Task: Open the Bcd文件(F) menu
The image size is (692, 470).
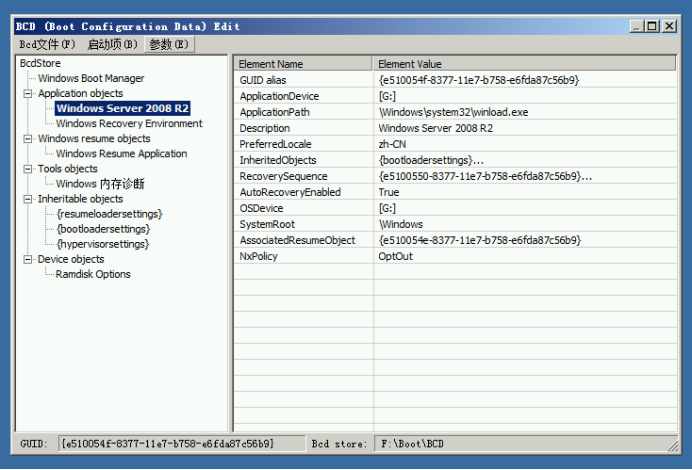Action: click(47, 44)
